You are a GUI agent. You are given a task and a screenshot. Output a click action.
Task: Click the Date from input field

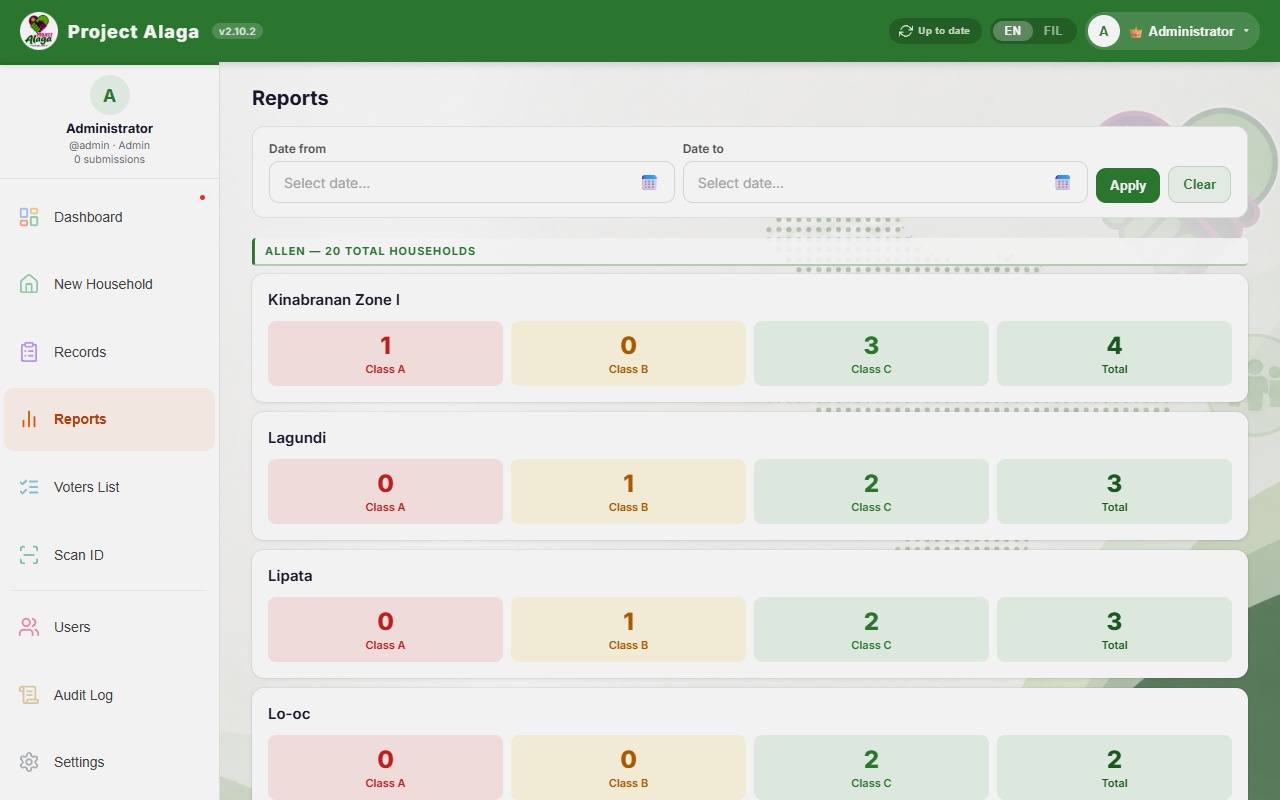(471, 182)
